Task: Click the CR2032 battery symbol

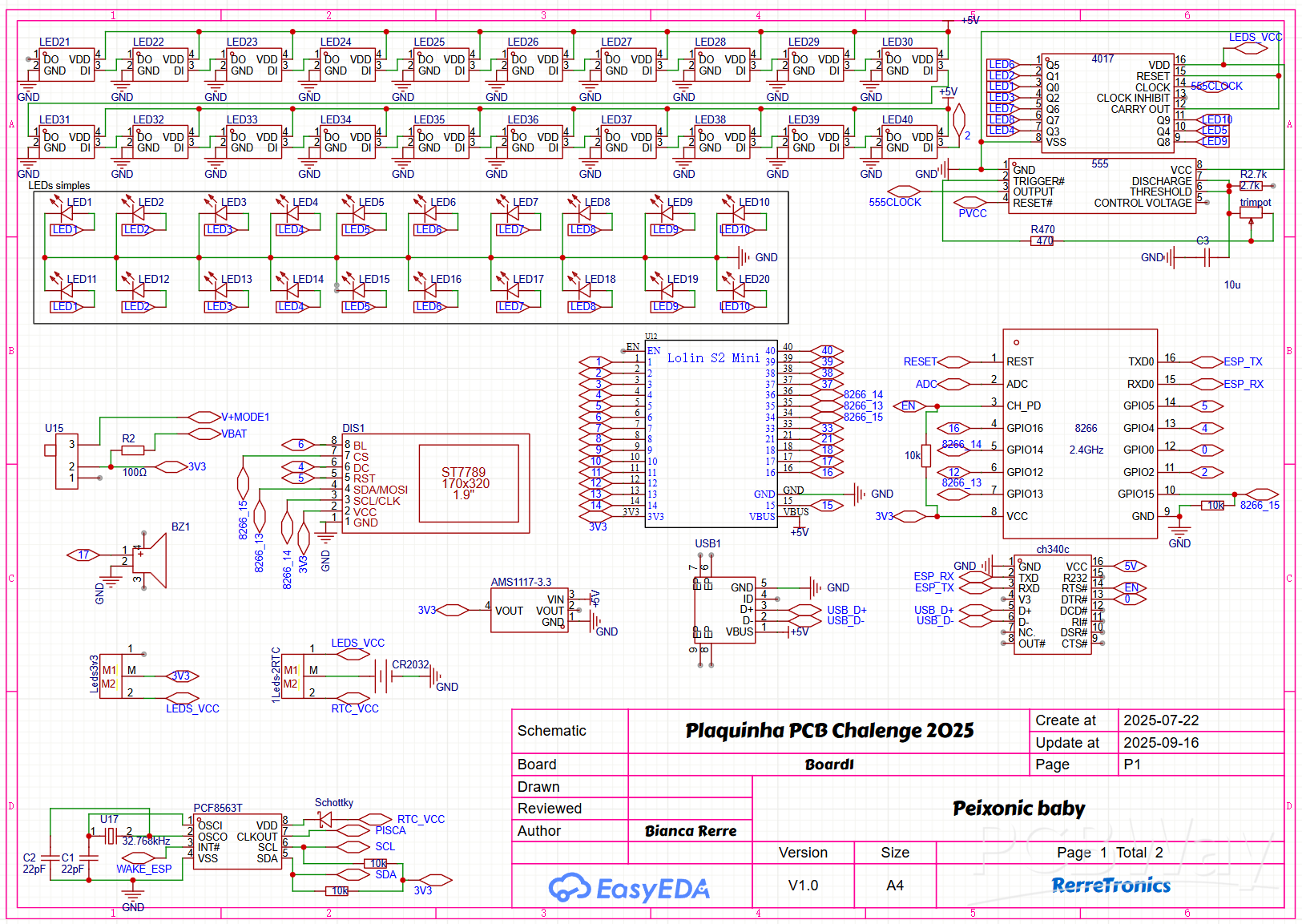Action: coord(383,676)
